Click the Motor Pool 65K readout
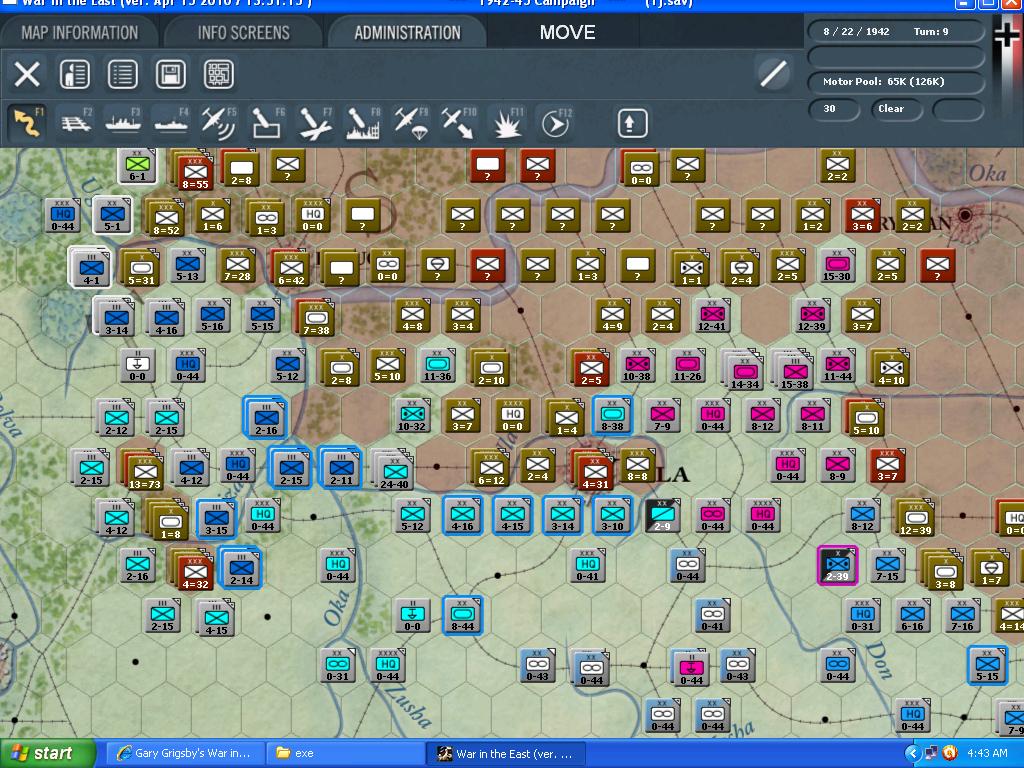Viewport: 1024px width, 768px height. click(896, 82)
